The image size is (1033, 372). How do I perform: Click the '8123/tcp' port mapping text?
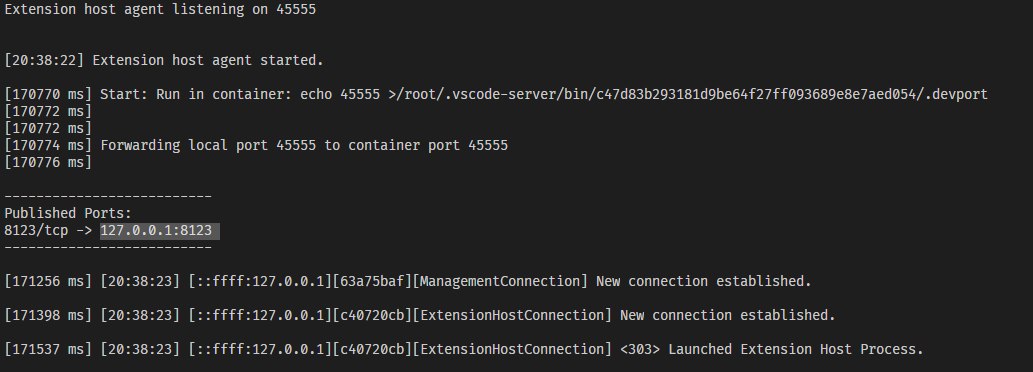tap(36, 230)
